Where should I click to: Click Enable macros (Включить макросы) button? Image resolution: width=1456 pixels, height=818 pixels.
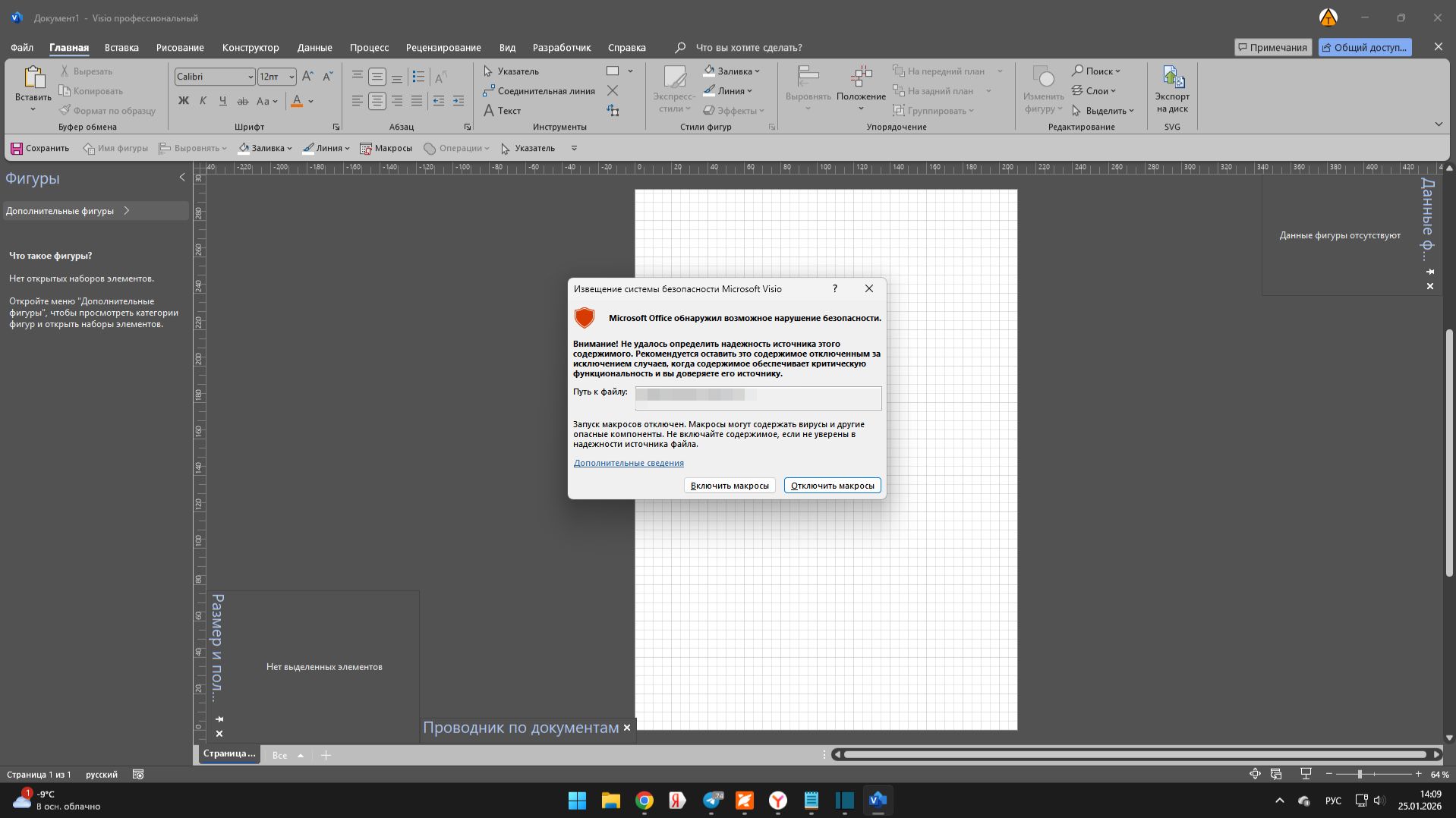pyautogui.click(x=729, y=486)
